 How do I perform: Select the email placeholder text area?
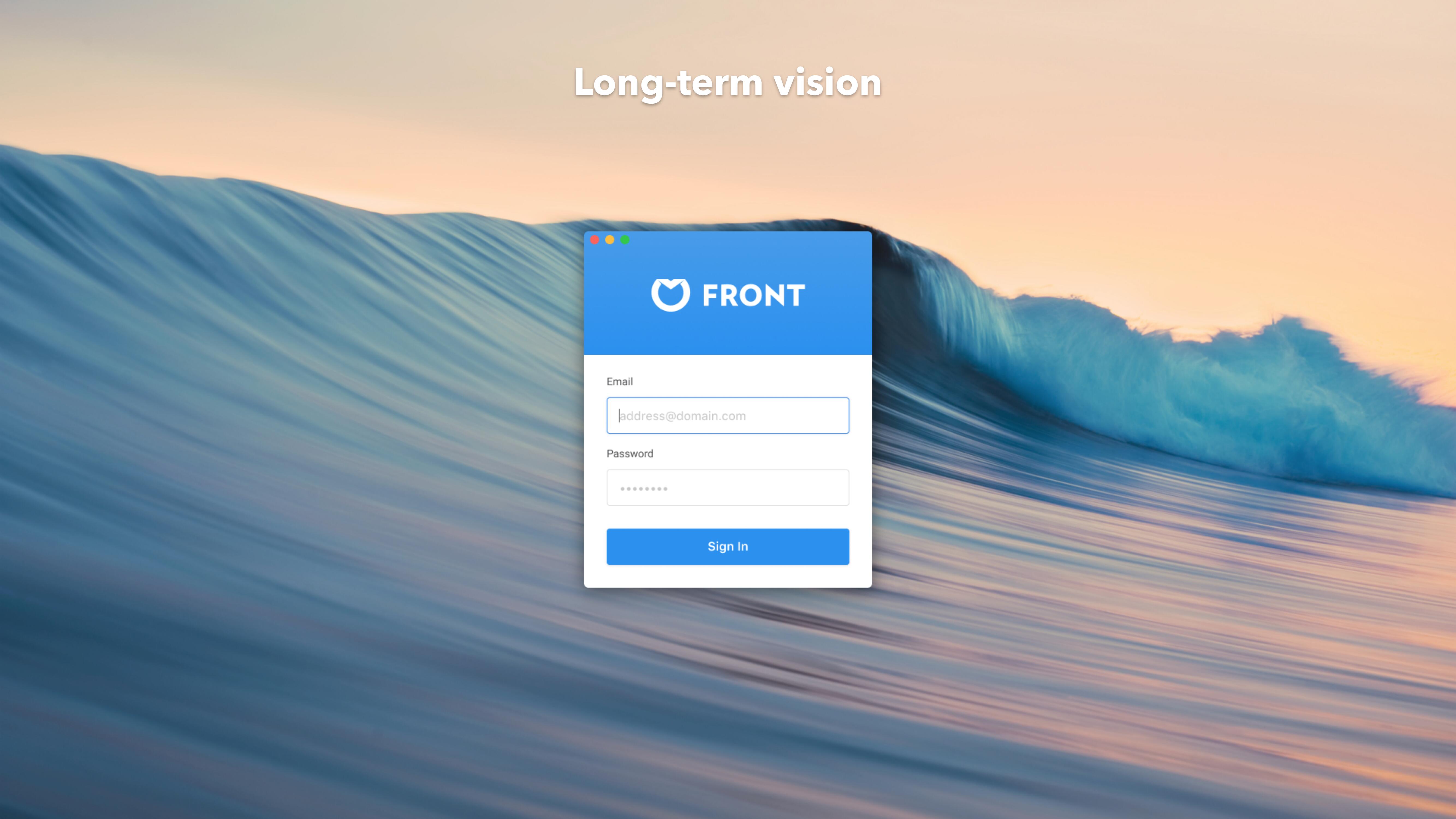pyautogui.click(x=728, y=415)
